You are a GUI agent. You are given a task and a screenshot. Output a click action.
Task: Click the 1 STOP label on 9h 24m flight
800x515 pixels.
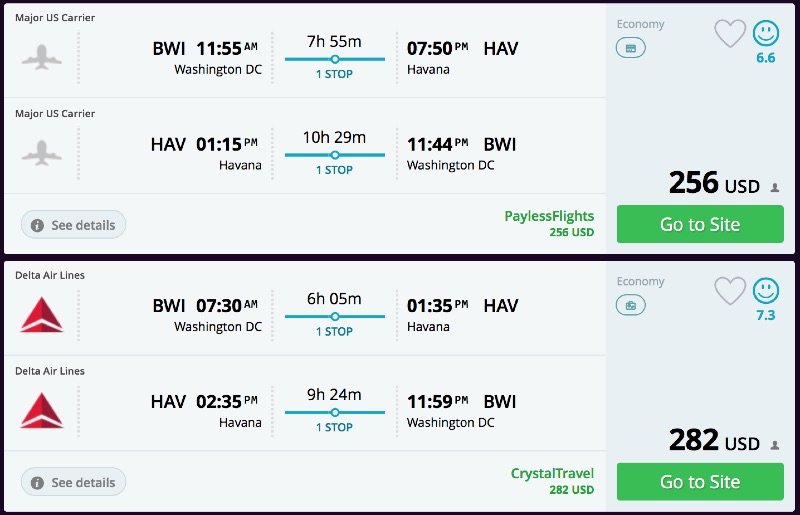[x=334, y=427]
